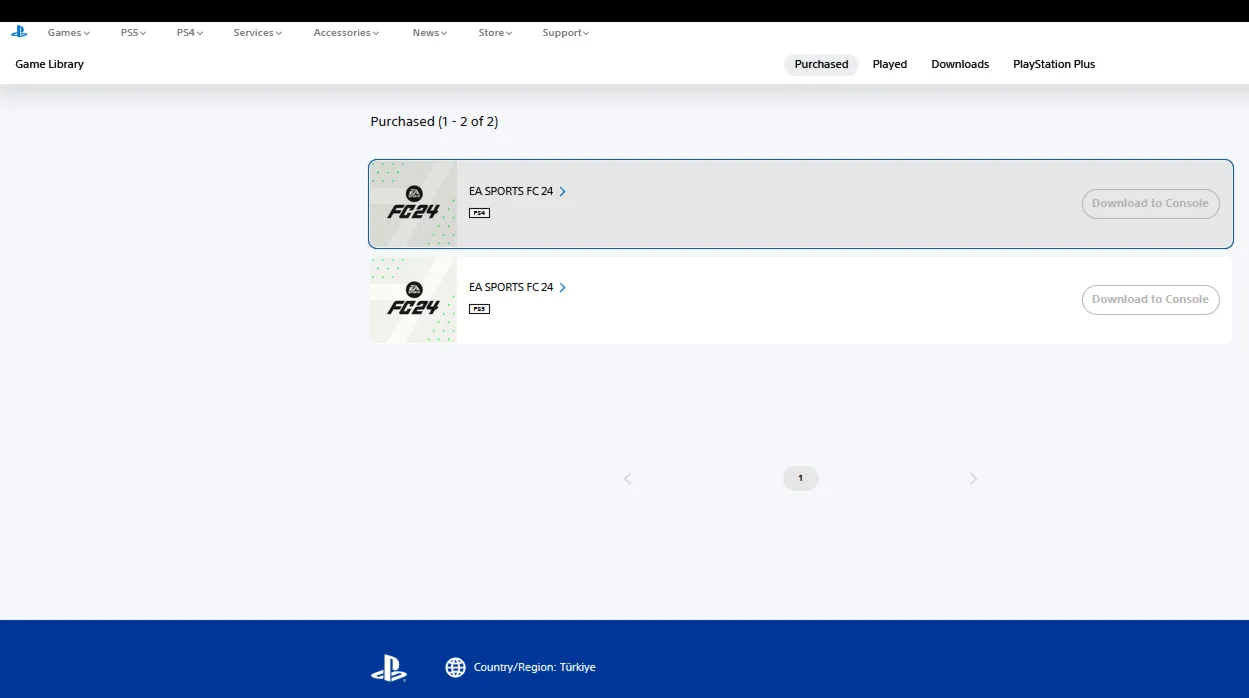The height and width of the screenshot is (698, 1249).
Task: Click the PlayStation logo in the footer
Action: coord(389,668)
